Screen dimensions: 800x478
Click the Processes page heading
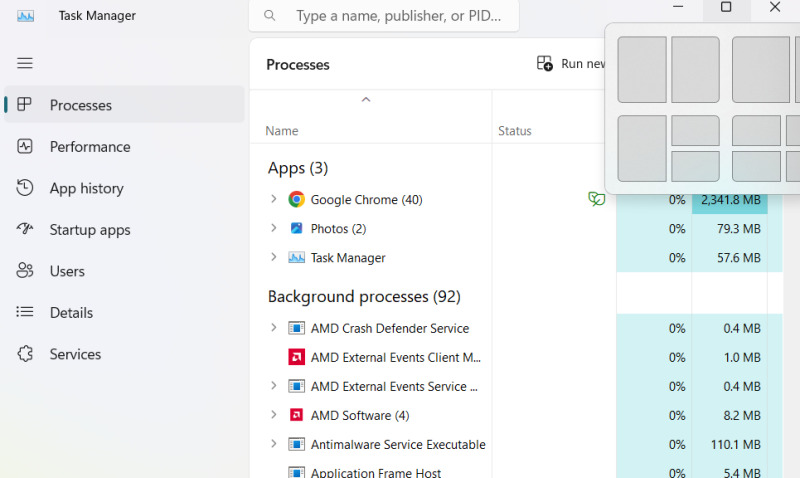[298, 65]
